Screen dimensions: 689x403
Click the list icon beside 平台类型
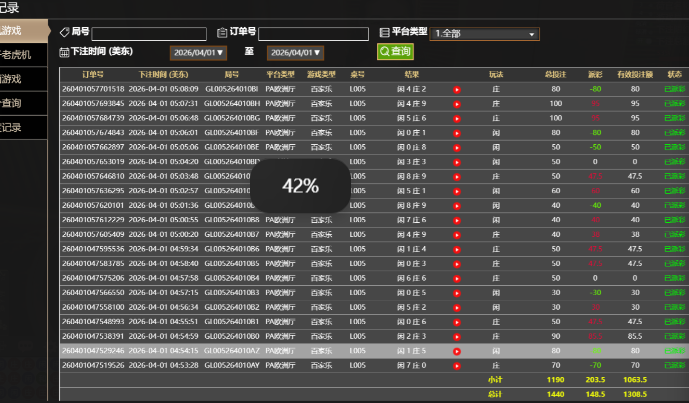point(385,33)
